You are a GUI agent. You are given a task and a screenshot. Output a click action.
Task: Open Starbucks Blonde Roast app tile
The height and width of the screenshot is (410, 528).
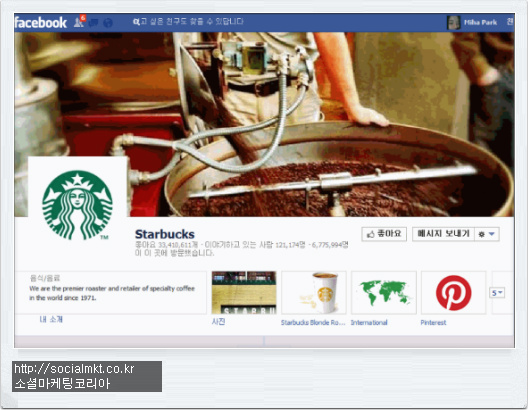pyautogui.click(x=314, y=293)
